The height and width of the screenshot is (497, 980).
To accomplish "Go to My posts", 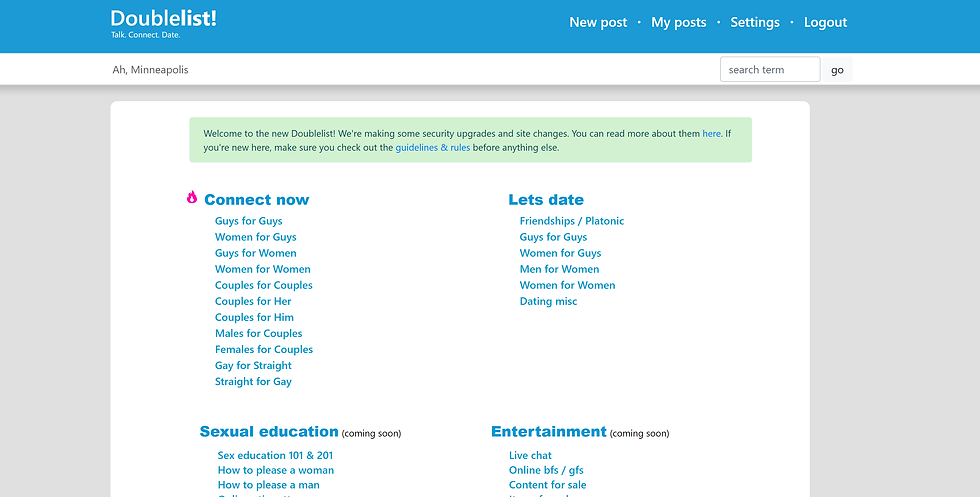I will click(679, 23).
